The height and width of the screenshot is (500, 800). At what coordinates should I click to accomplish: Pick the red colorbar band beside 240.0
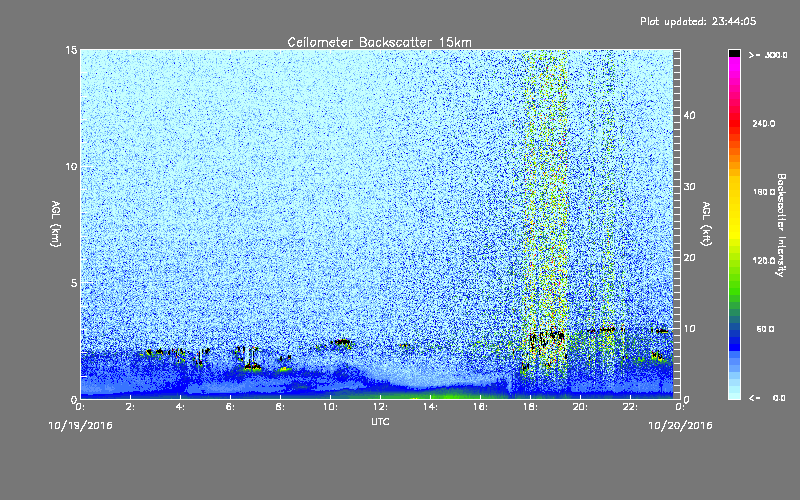coord(734,123)
